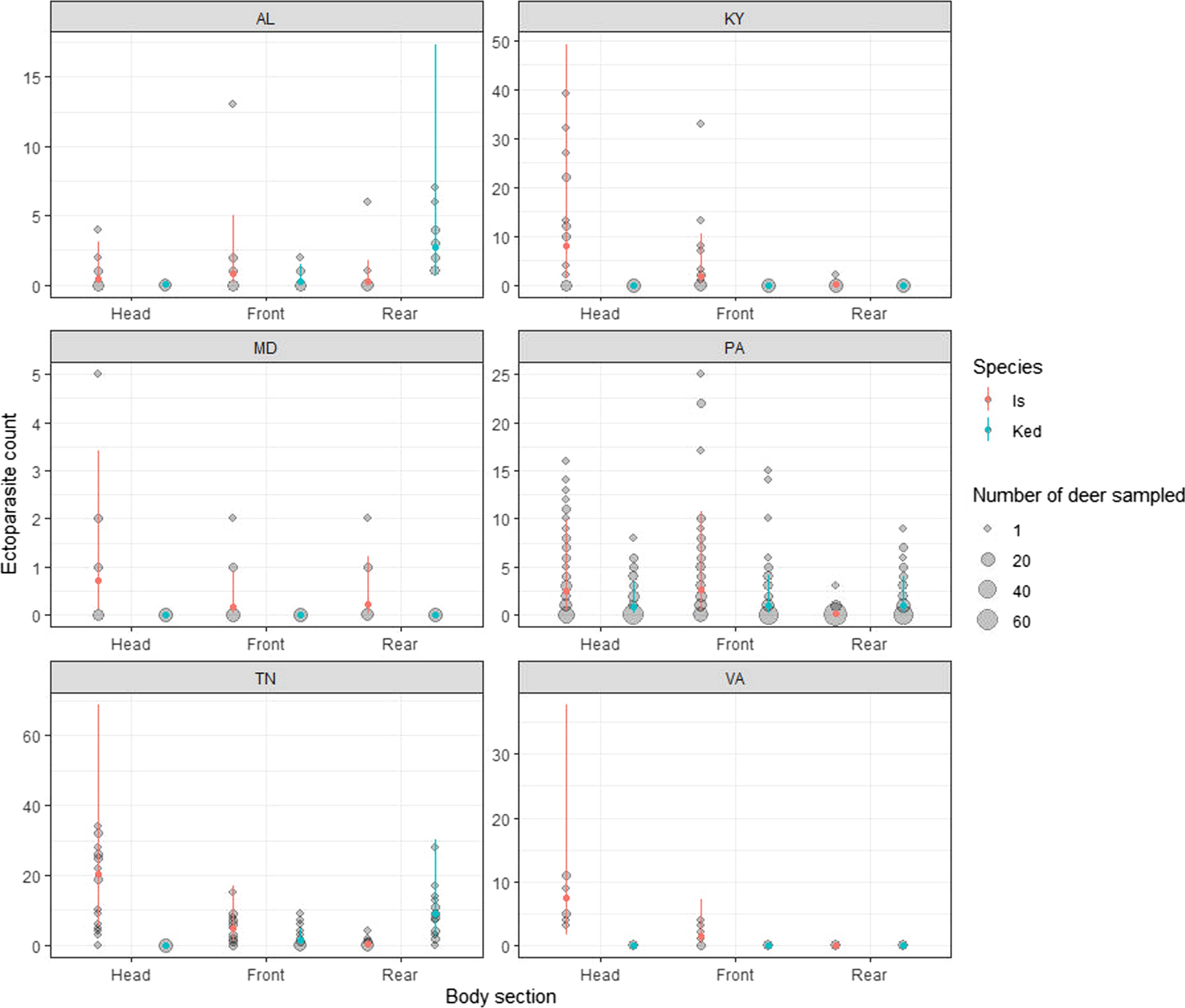Click the AL facet header
The height and width of the screenshot is (1008, 1185).
click(267, 17)
